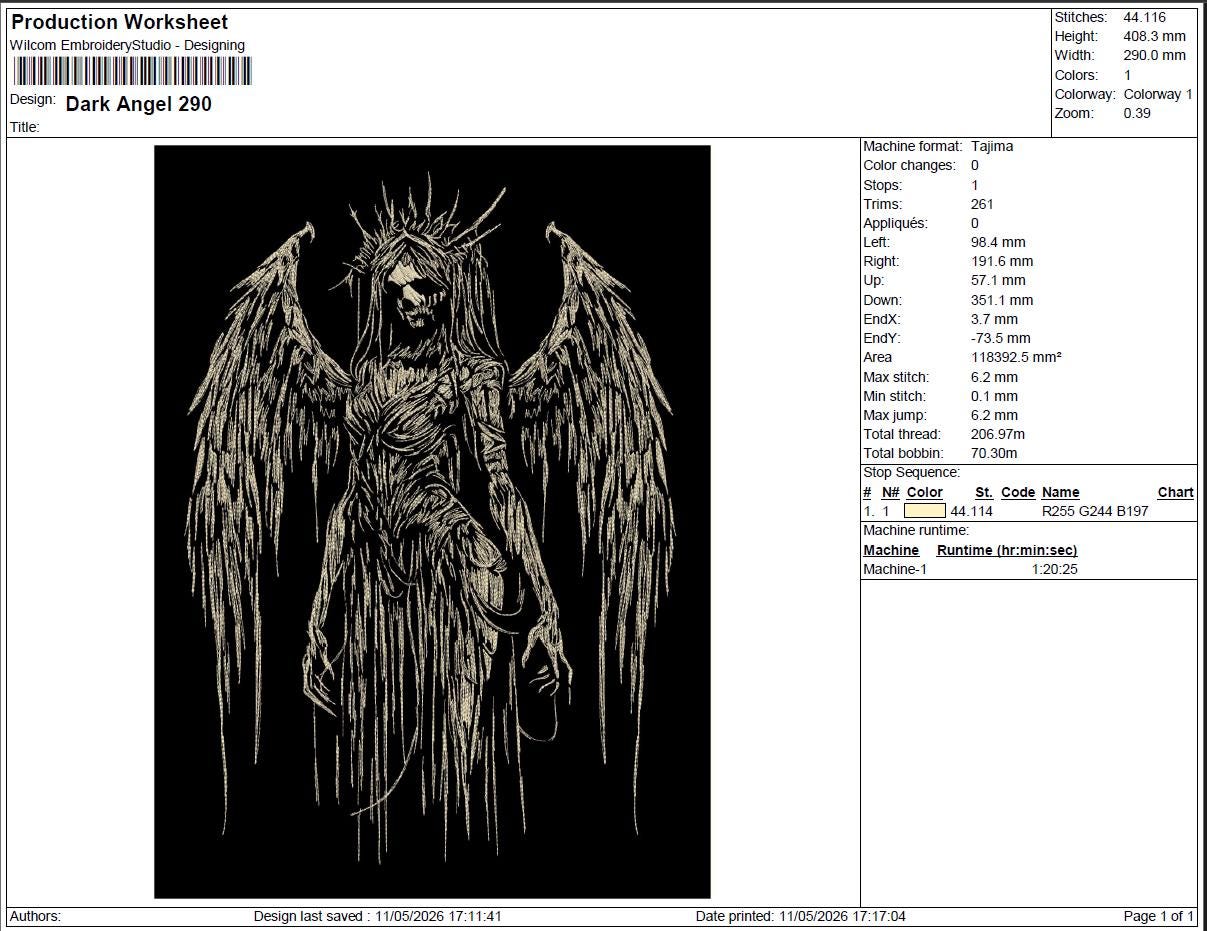
Task: Click the stitch count 44.114 in stop row
Action: 971,511
